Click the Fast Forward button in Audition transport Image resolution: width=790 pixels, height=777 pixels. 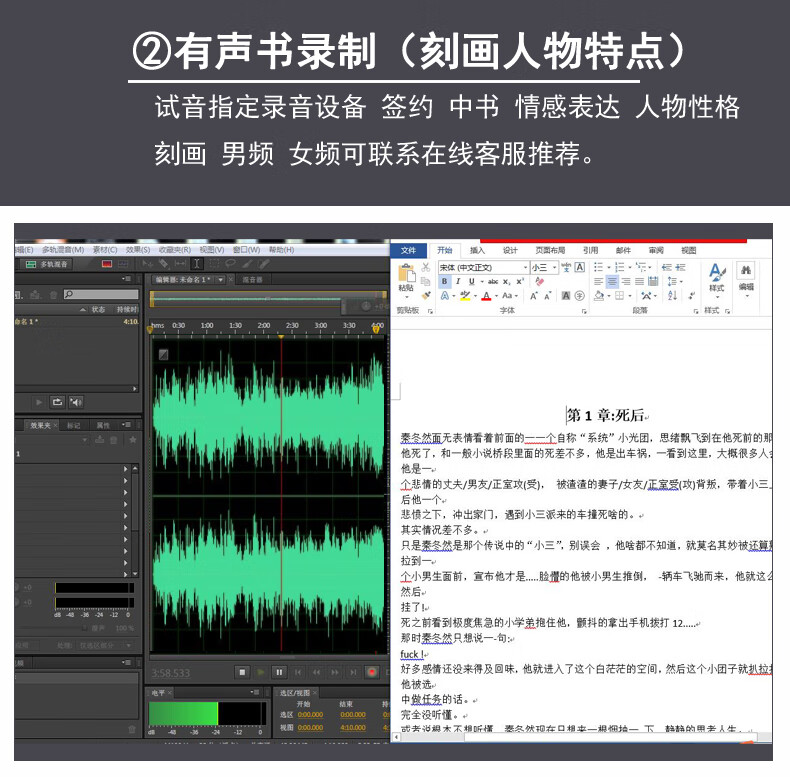pos(335,672)
